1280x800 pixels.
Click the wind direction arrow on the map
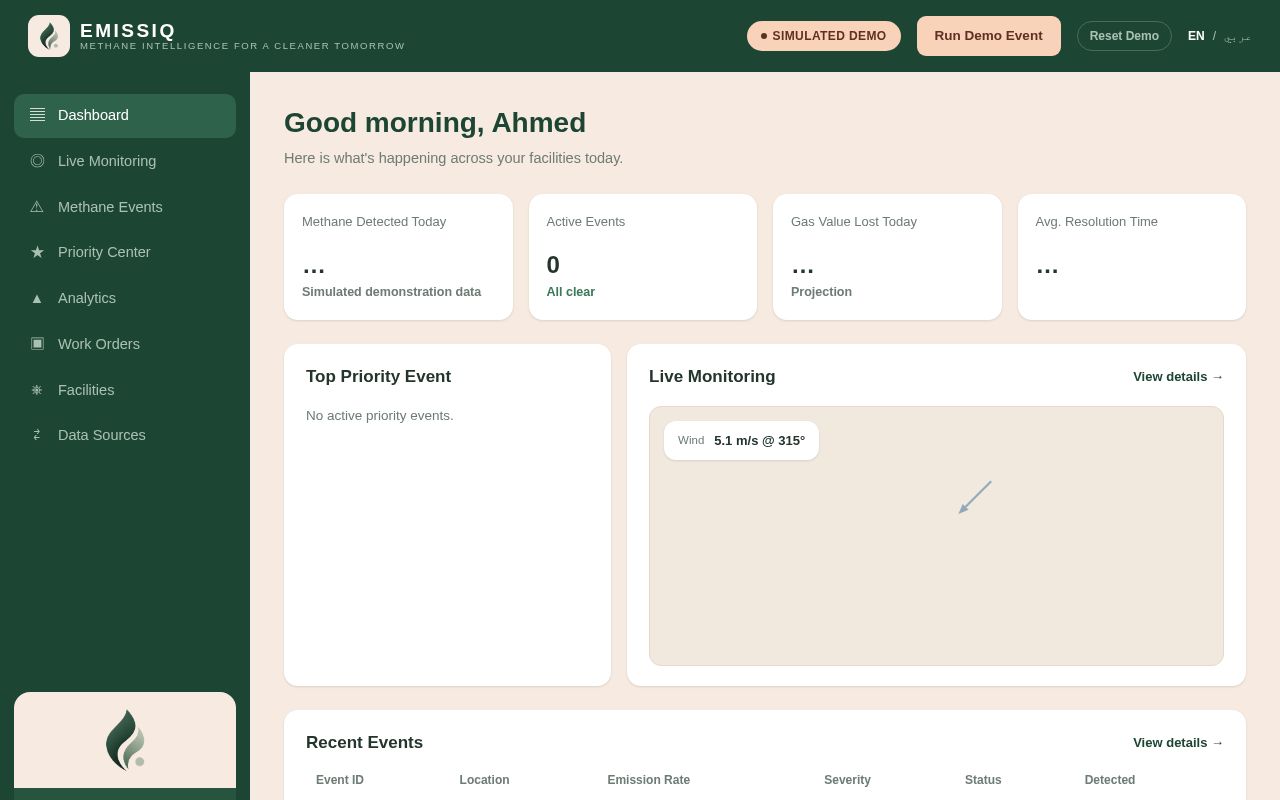pyautogui.click(x=975, y=497)
